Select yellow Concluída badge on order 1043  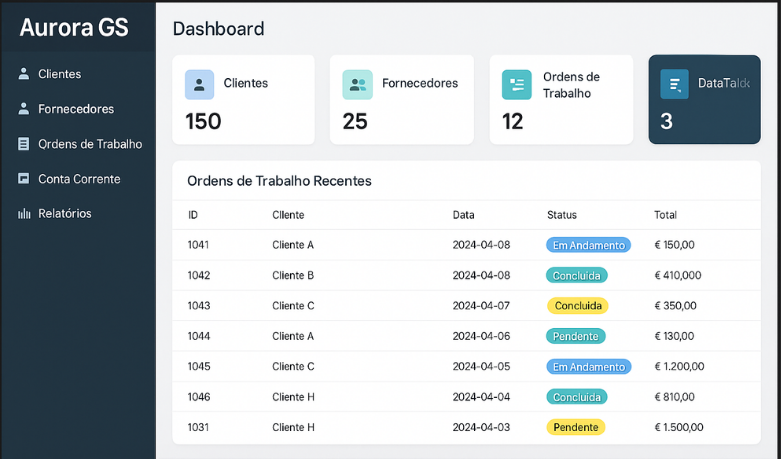click(577, 306)
